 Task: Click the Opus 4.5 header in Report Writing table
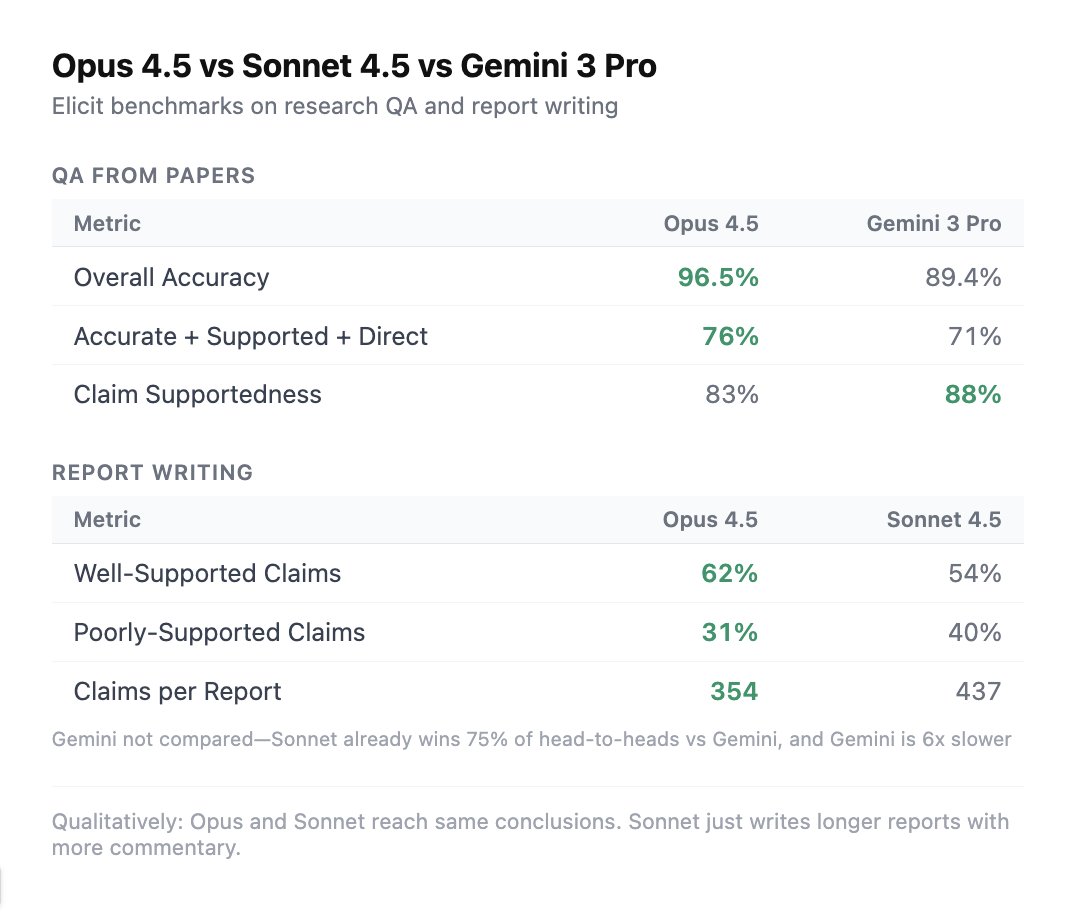click(x=710, y=520)
